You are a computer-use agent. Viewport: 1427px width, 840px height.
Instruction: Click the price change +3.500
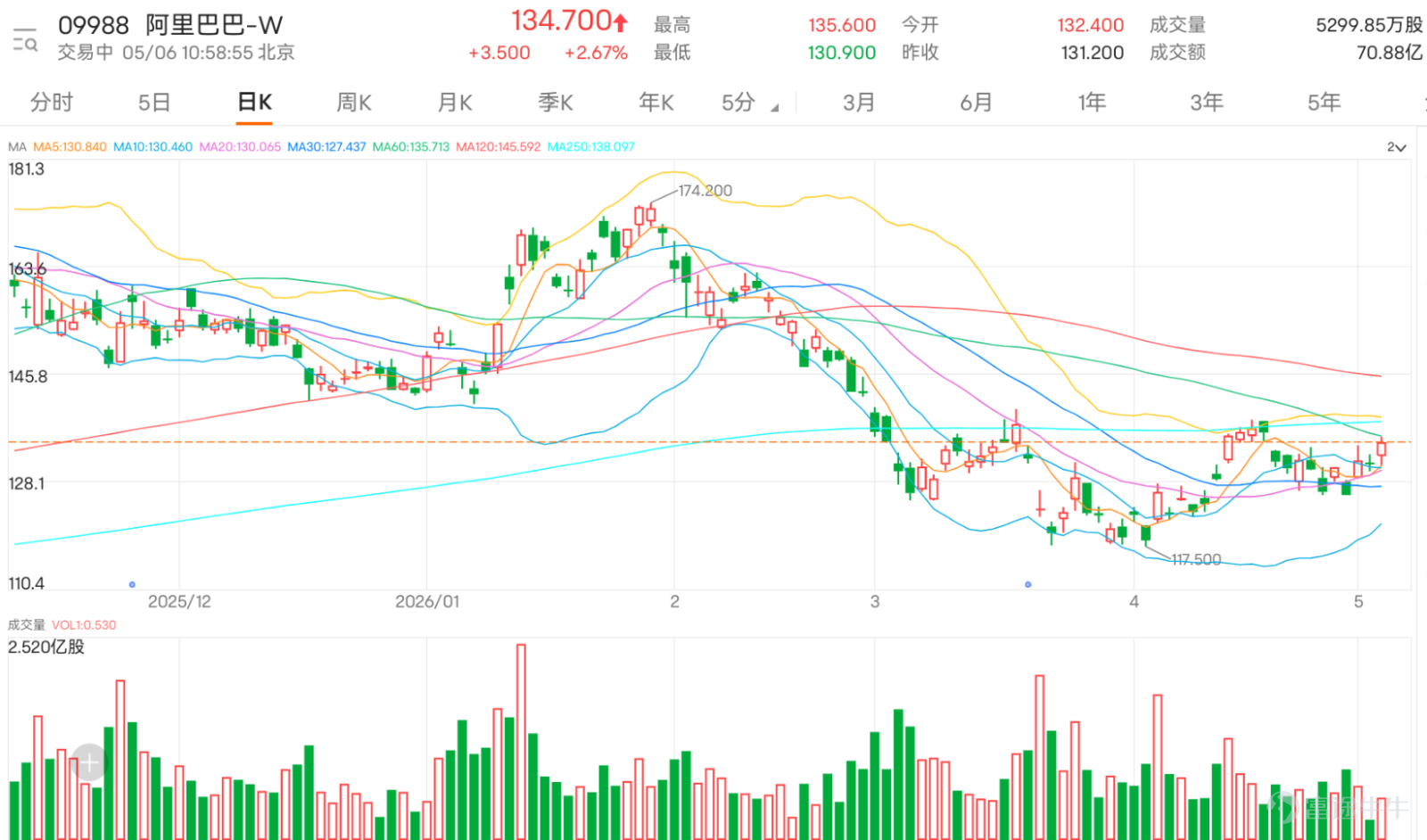click(x=499, y=53)
